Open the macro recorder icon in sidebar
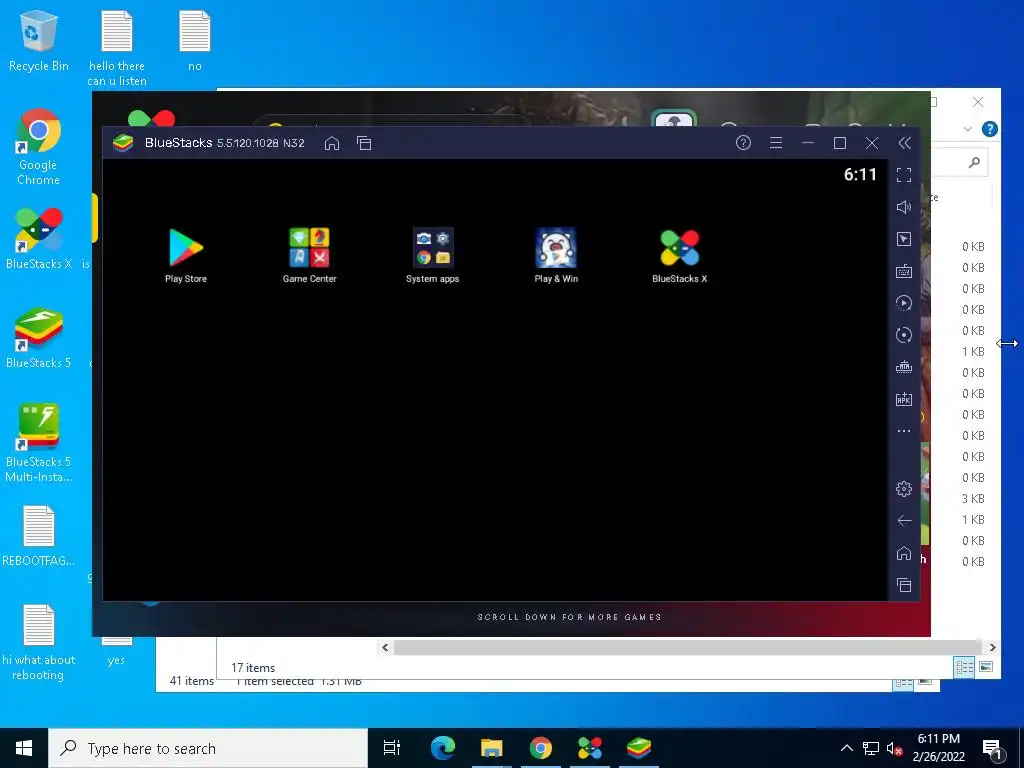The width and height of the screenshot is (1024, 768). tap(904, 303)
